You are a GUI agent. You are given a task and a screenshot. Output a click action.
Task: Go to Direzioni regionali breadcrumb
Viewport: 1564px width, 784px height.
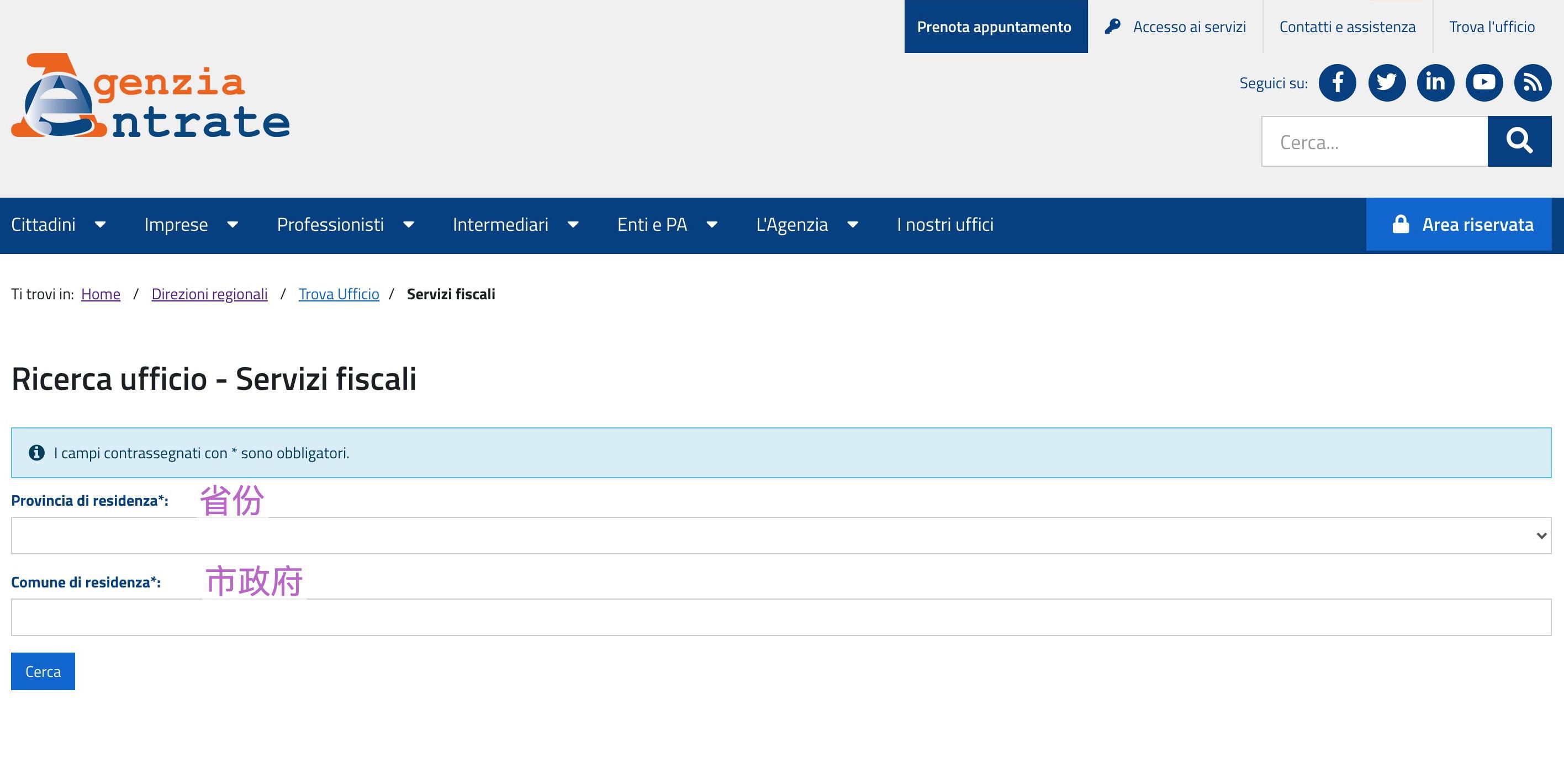coord(209,294)
